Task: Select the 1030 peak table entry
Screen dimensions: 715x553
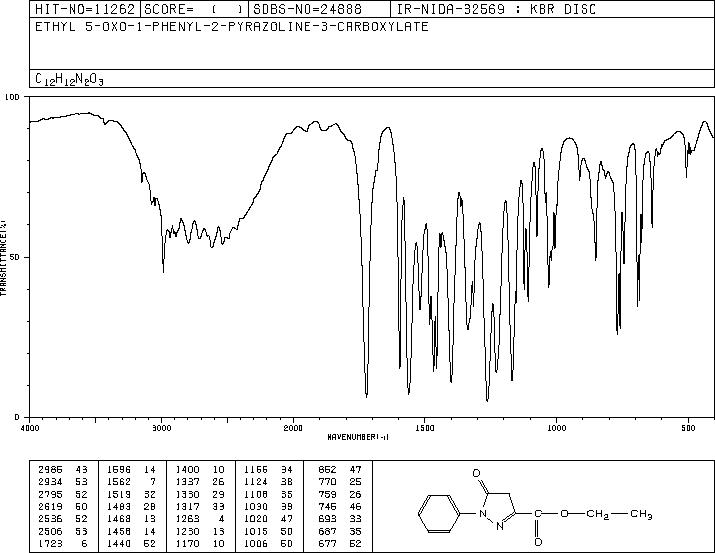Action: coord(269,506)
